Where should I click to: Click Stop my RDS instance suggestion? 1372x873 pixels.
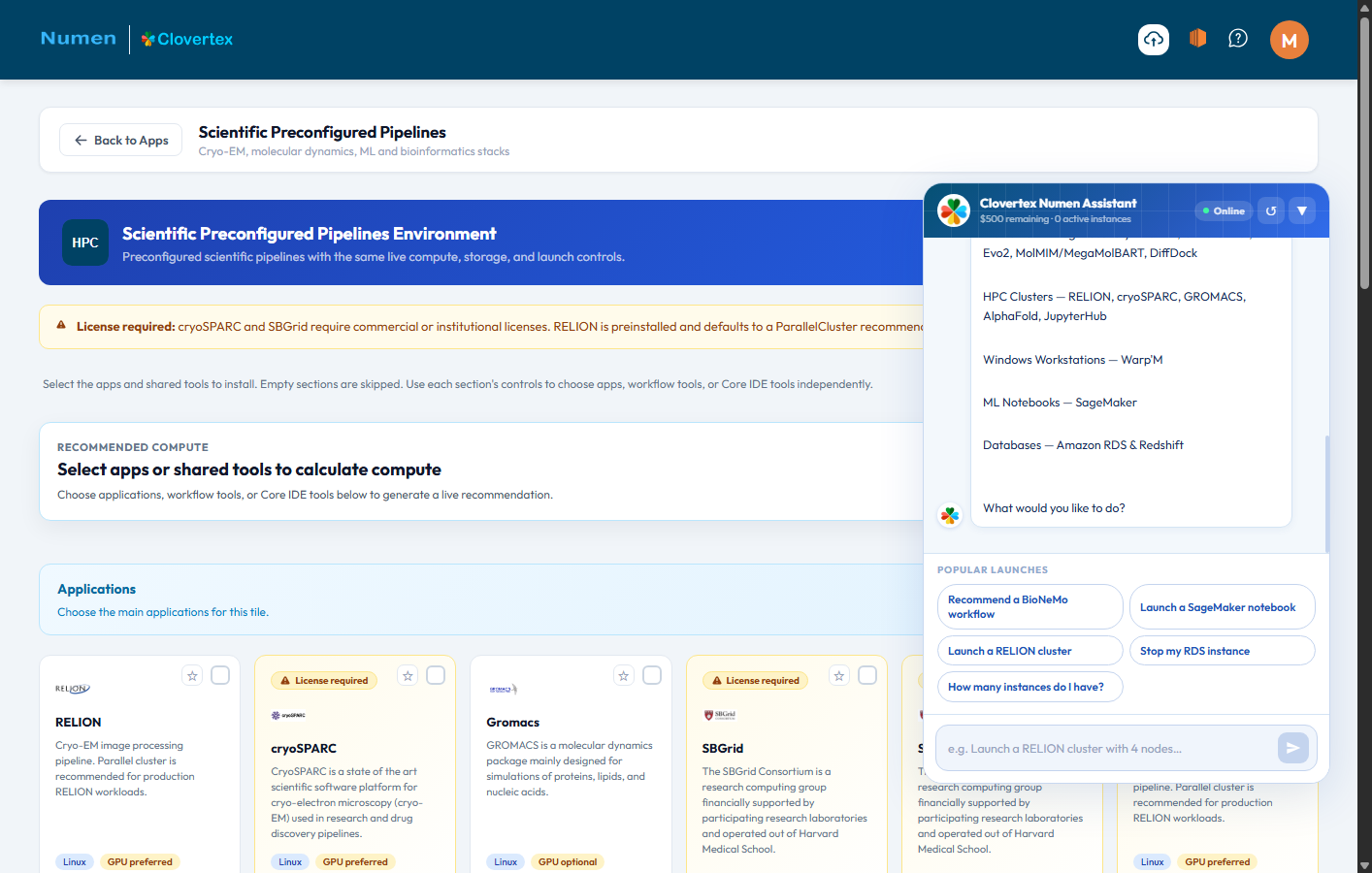(1222, 651)
